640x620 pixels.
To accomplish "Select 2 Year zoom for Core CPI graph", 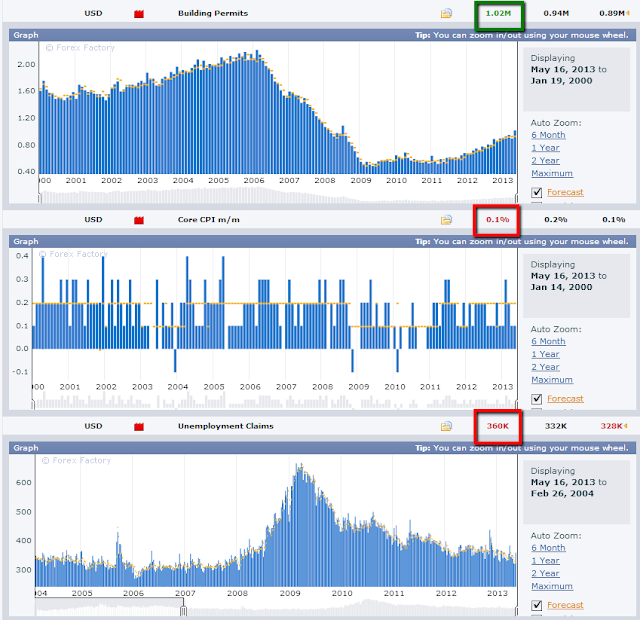I will pyautogui.click(x=545, y=367).
